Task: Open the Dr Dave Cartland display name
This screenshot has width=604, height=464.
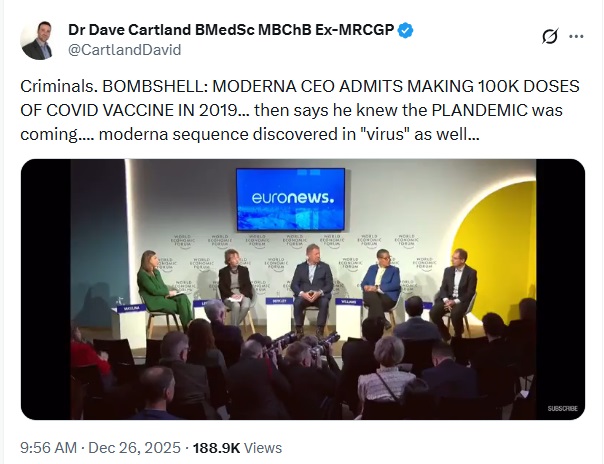Action: (x=228, y=30)
